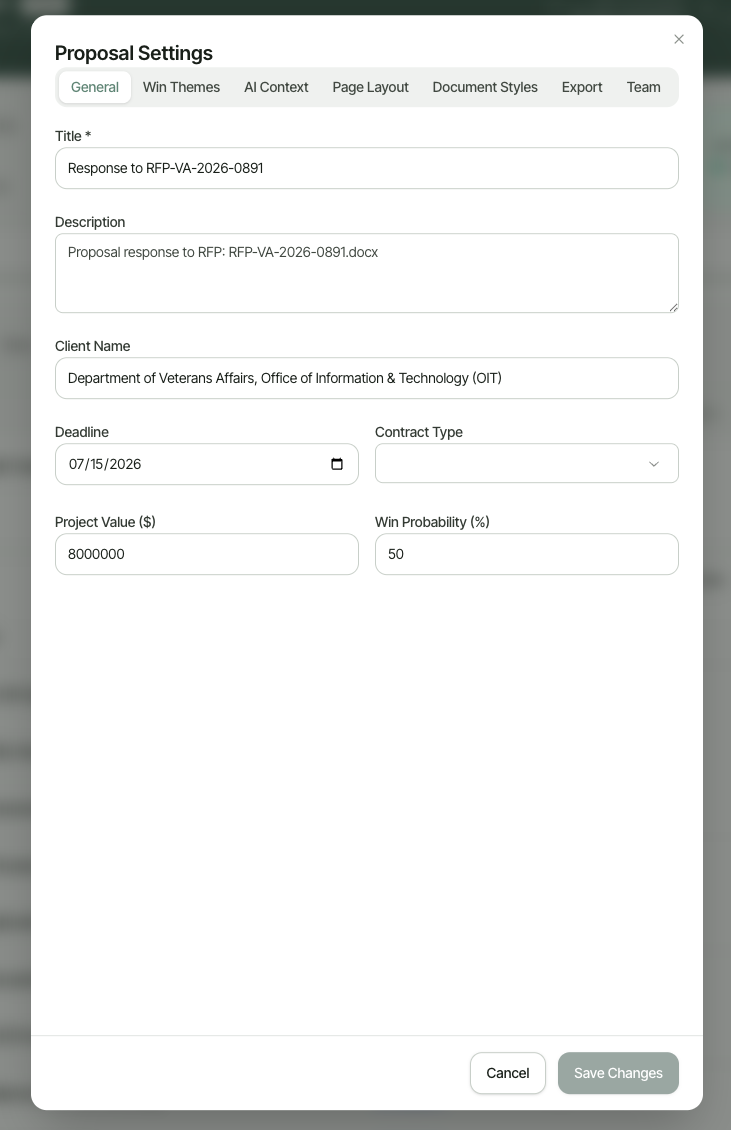Switch to the Export tab

[582, 87]
